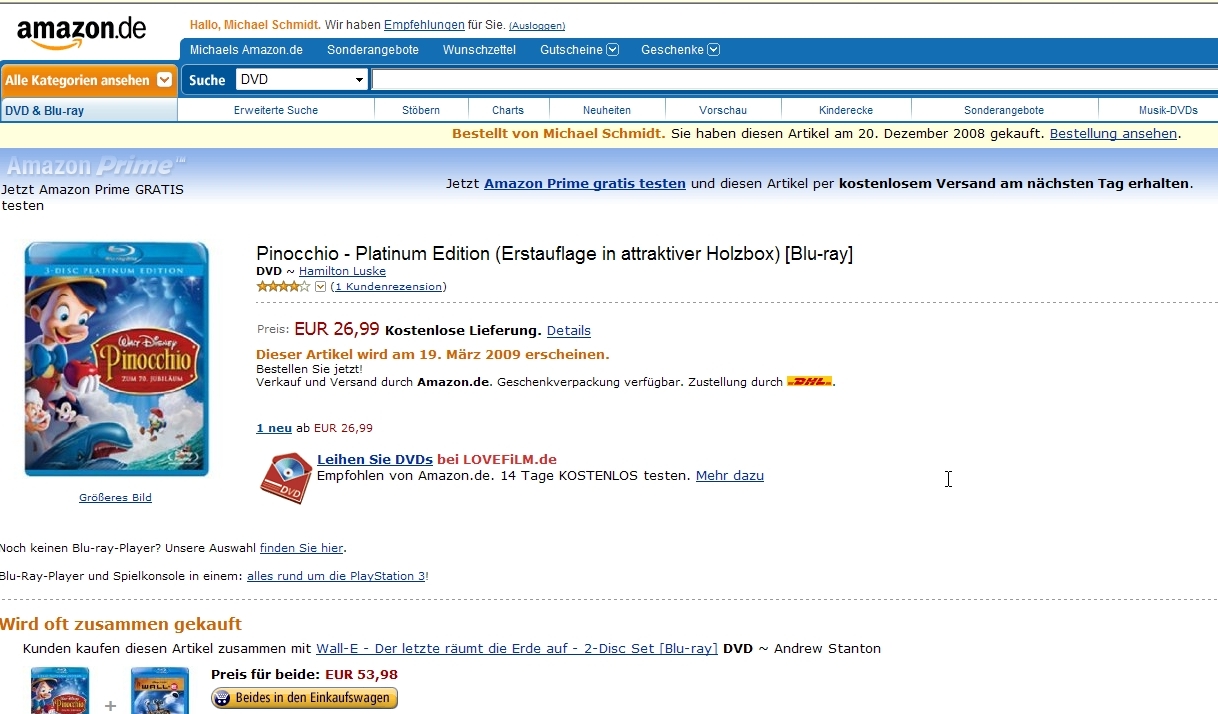Click into the search text field
Image resolution: width=1218 pixels, height=714 pixels.
[x=790, y=80]
